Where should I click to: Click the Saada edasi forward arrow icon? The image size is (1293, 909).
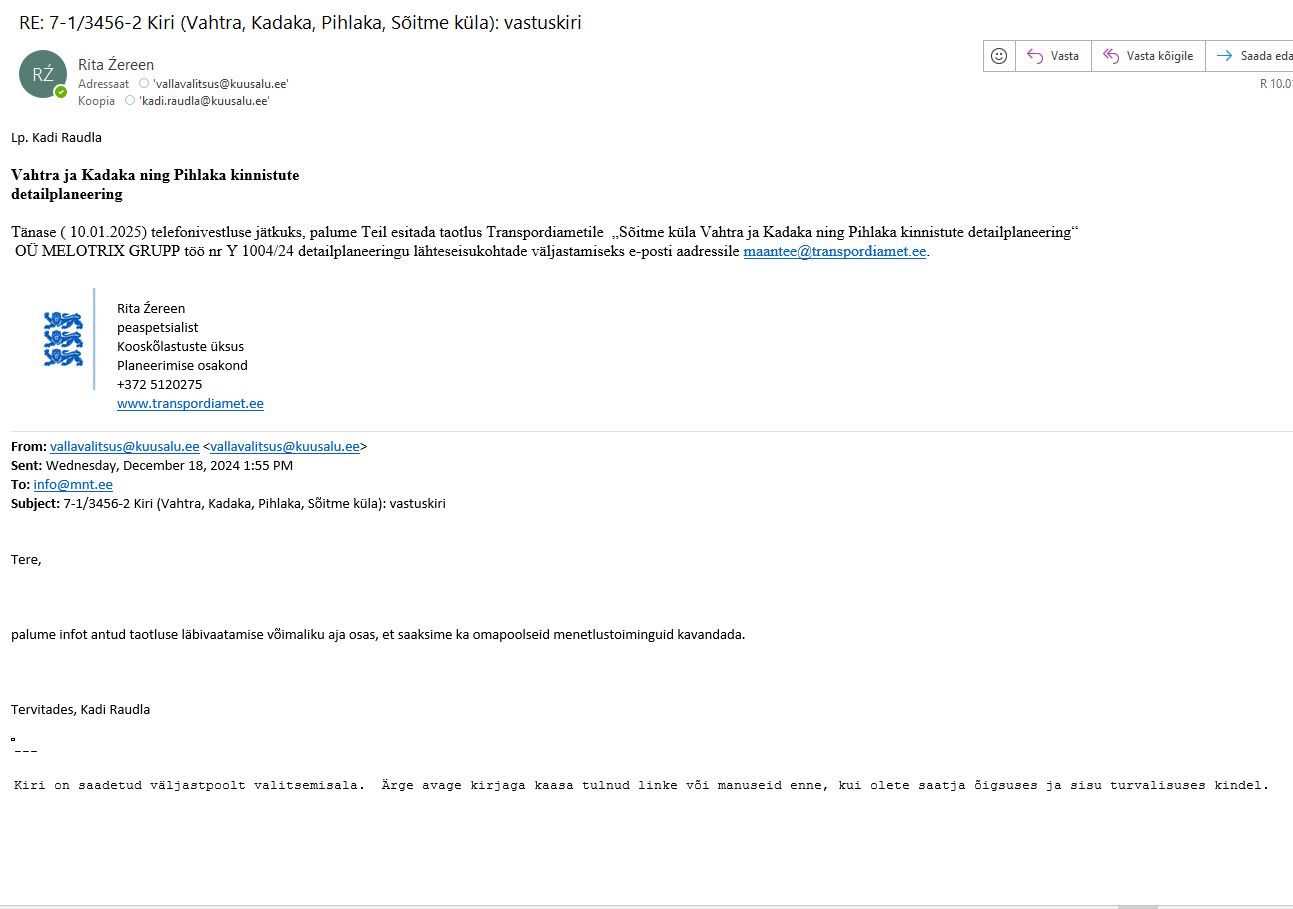coord(1224,56)
